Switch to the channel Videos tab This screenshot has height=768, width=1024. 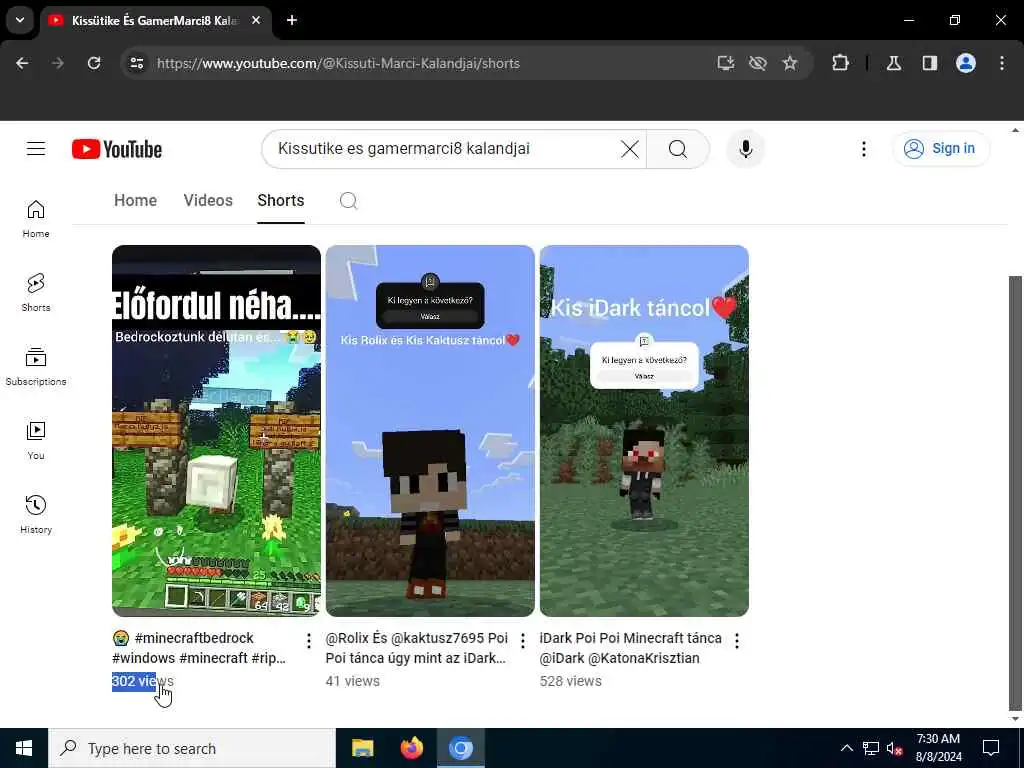pos(208,200)
